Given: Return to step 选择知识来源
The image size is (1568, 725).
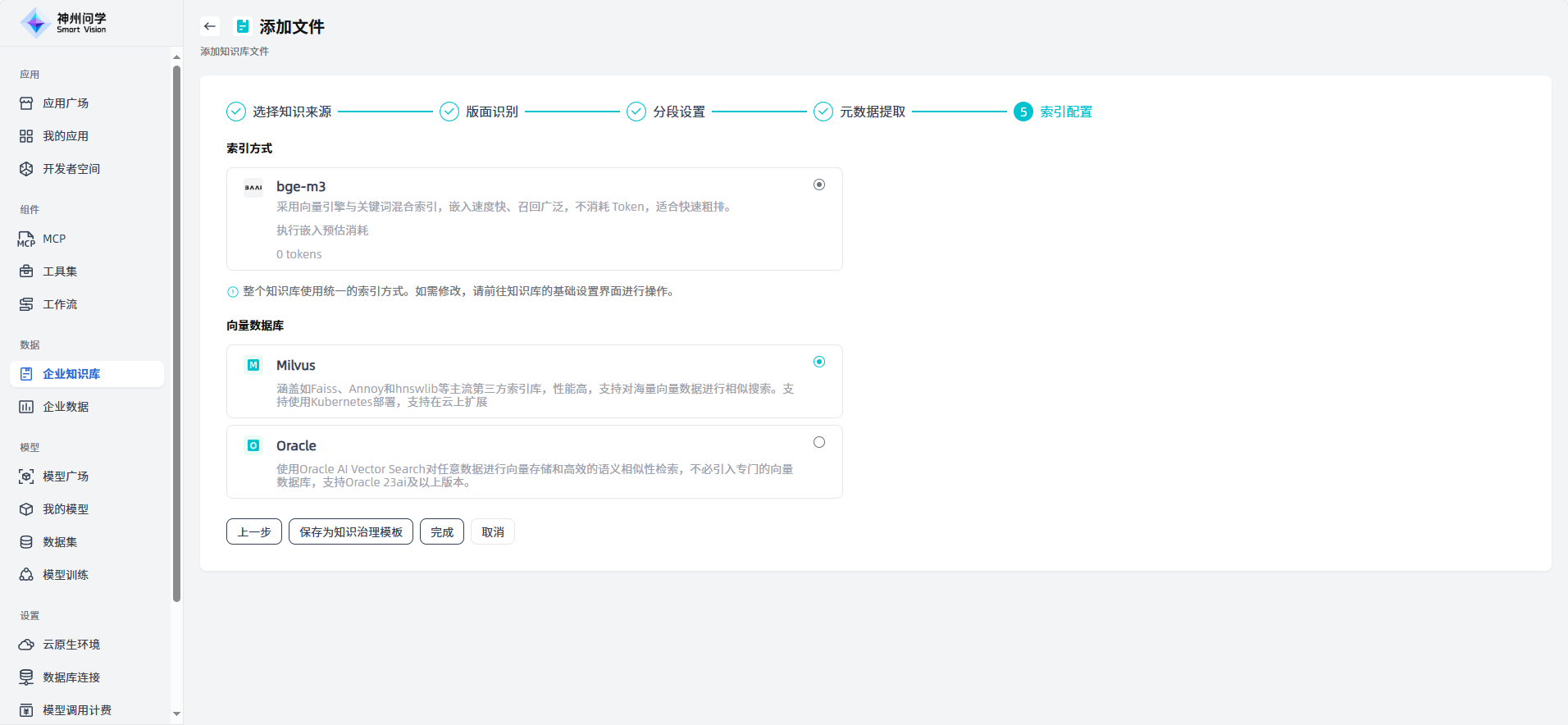Looking at the screenshot, I should [x=279, y=112].
